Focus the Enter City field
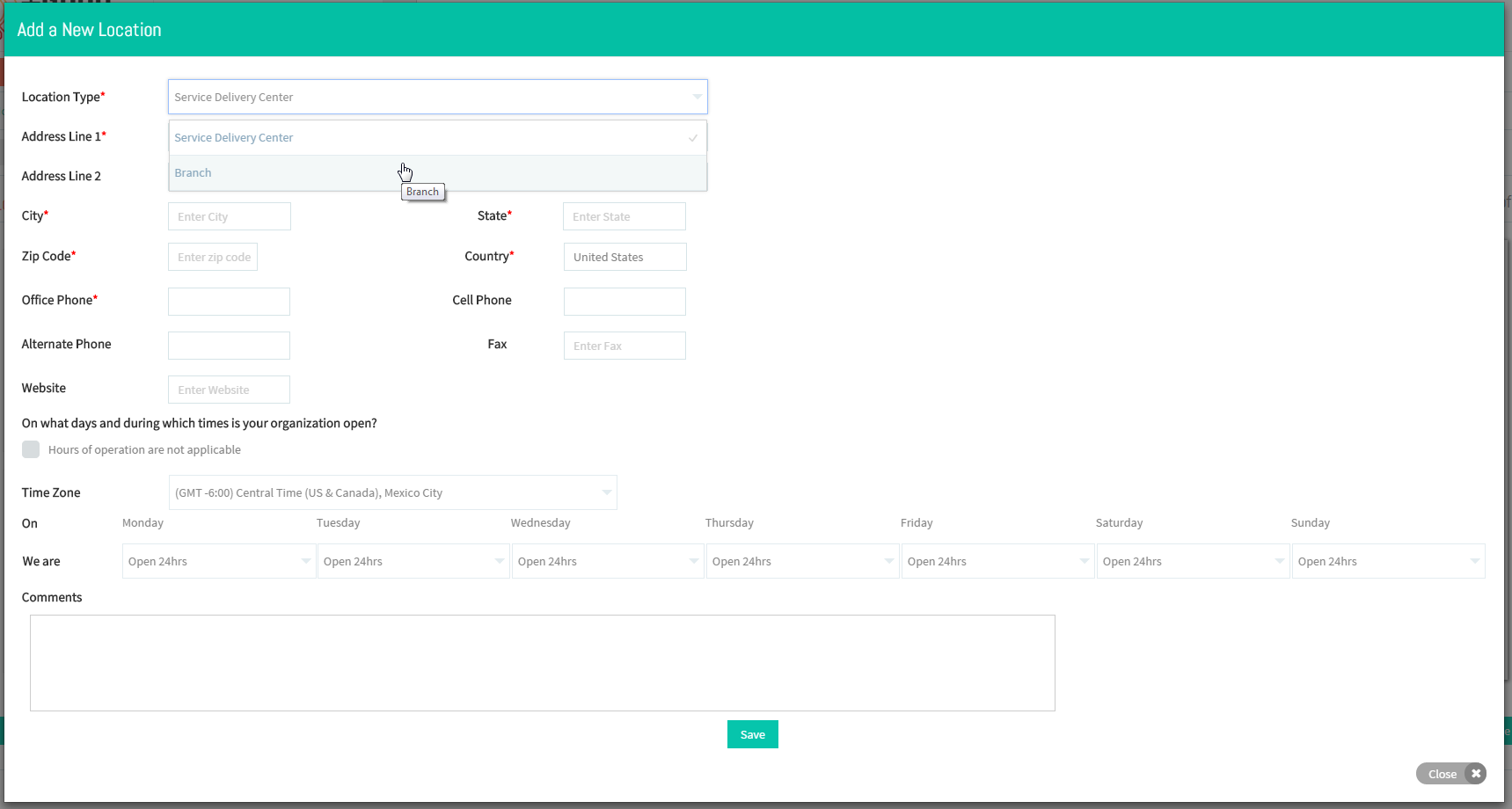The image size is (1512, 809). pyautogui.click(x=230, y=216)
